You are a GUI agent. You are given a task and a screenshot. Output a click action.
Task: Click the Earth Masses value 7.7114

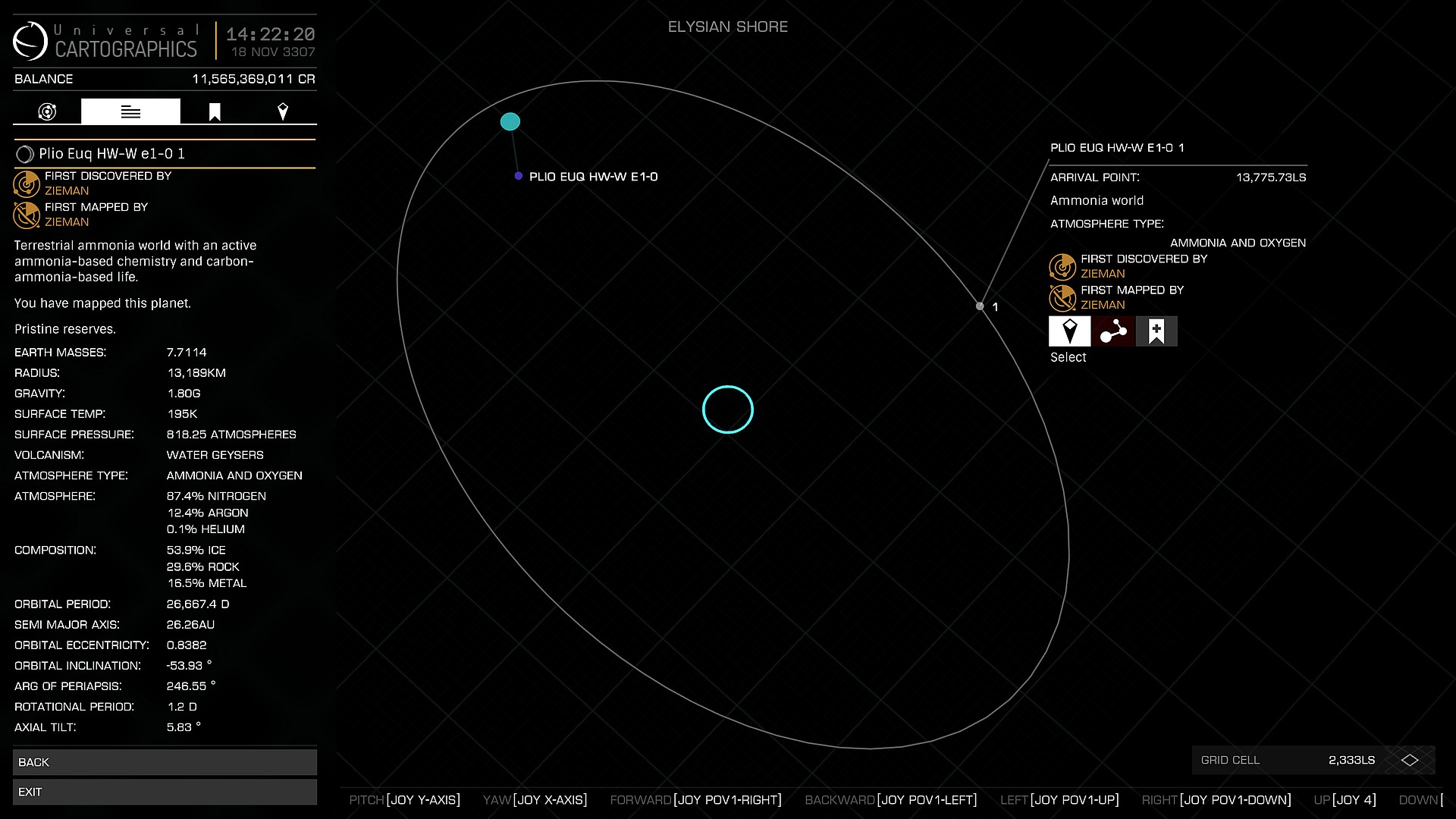(187, 353)
